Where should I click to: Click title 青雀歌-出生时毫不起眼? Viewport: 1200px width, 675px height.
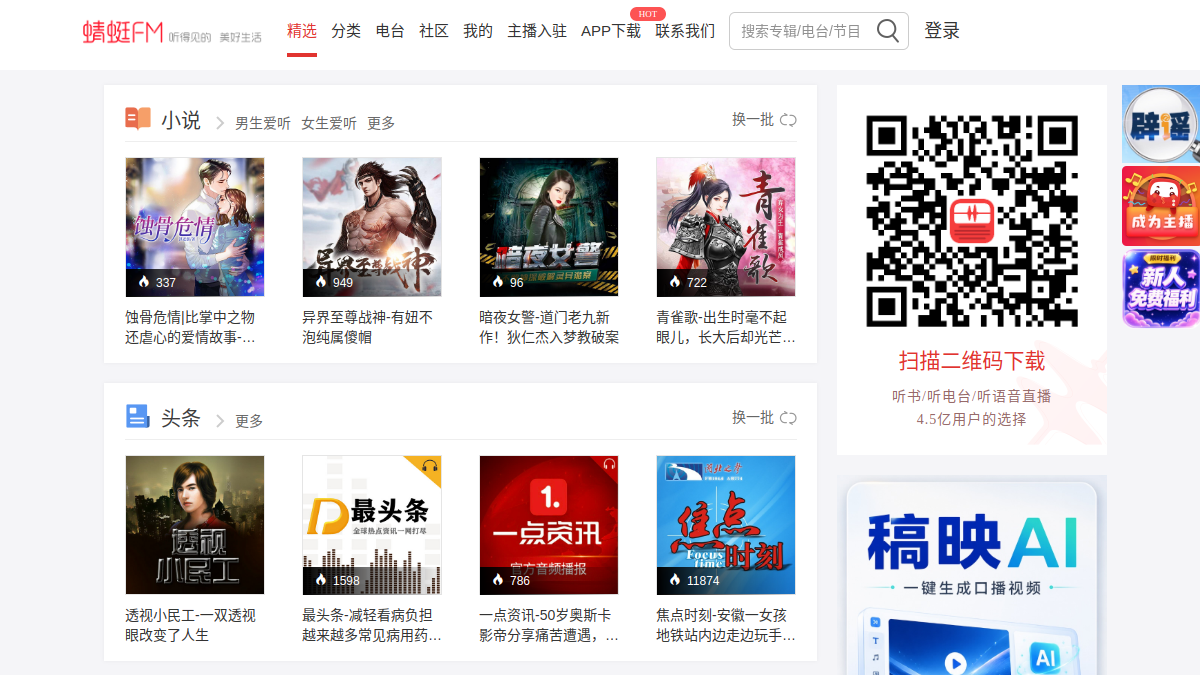click(726, 327)
